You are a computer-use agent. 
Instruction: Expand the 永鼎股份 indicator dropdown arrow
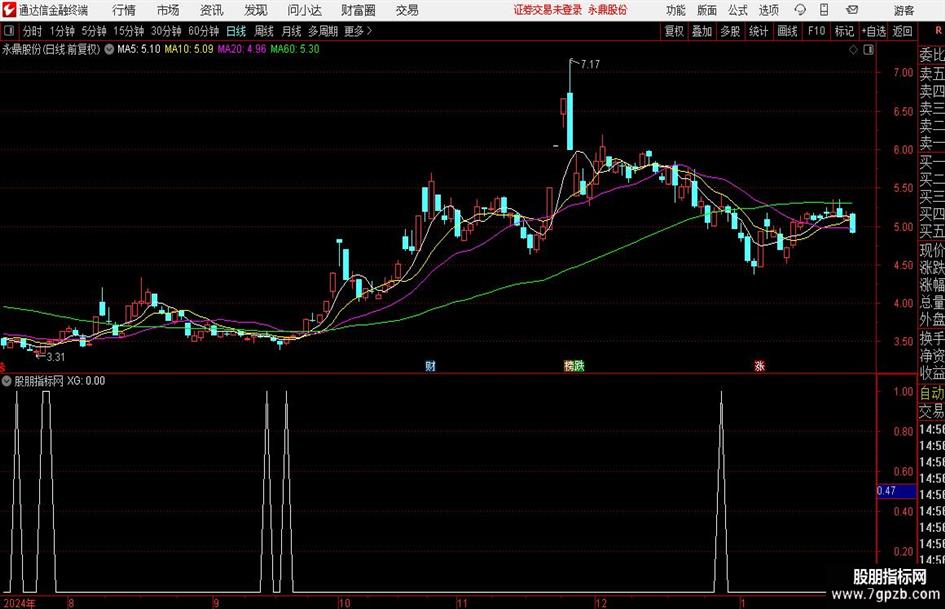[x=109, y=49]
